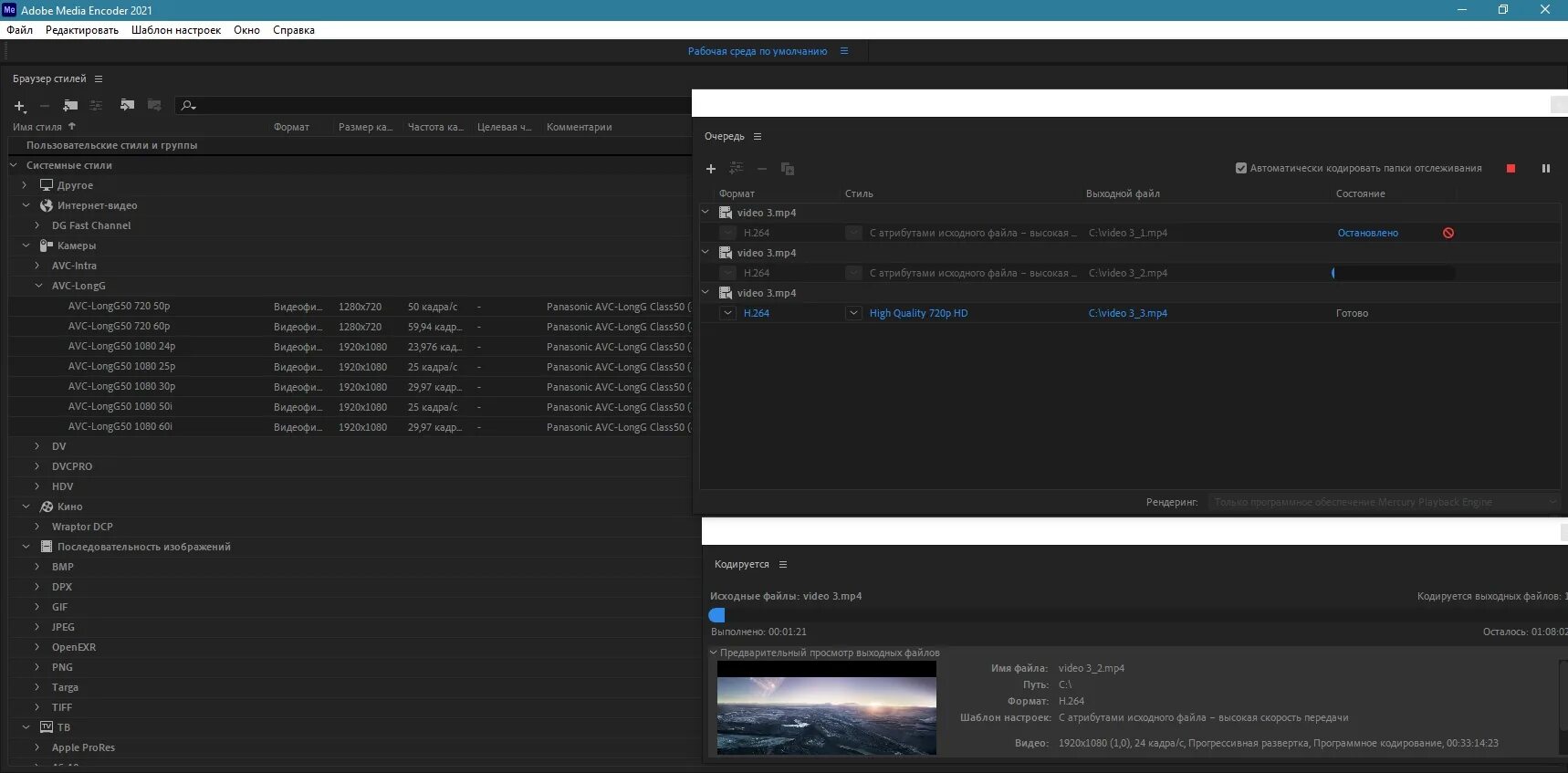Collapse the Системные стили group

point(14,165)
